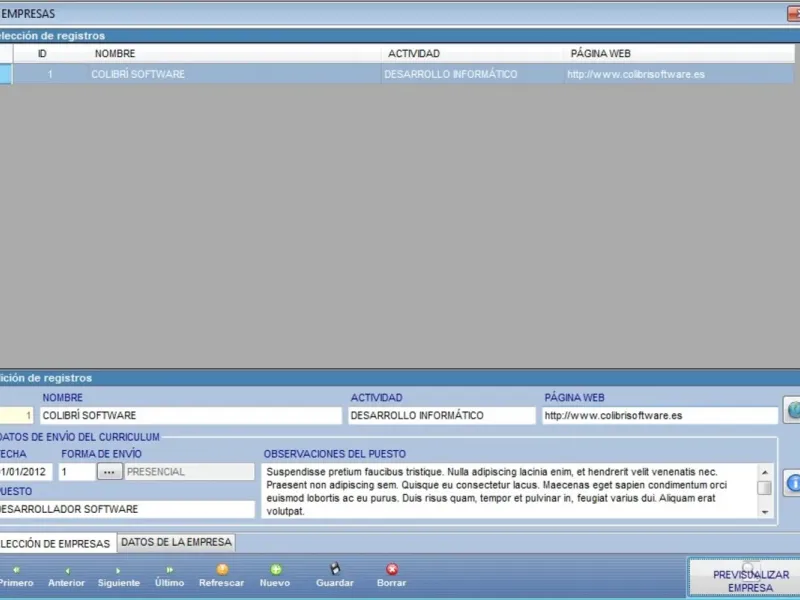800x600 pixels.
Task: Save the record with Guardar
Action: click(335, 576)
